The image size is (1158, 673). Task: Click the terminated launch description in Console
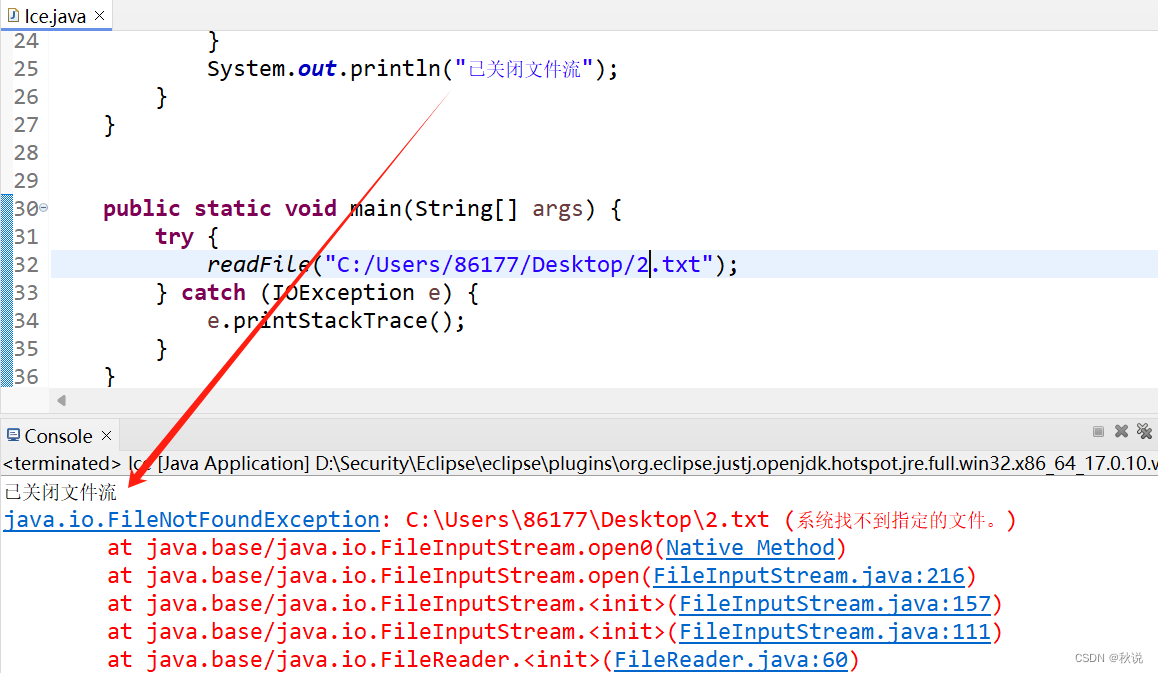[x=580, y=463]
